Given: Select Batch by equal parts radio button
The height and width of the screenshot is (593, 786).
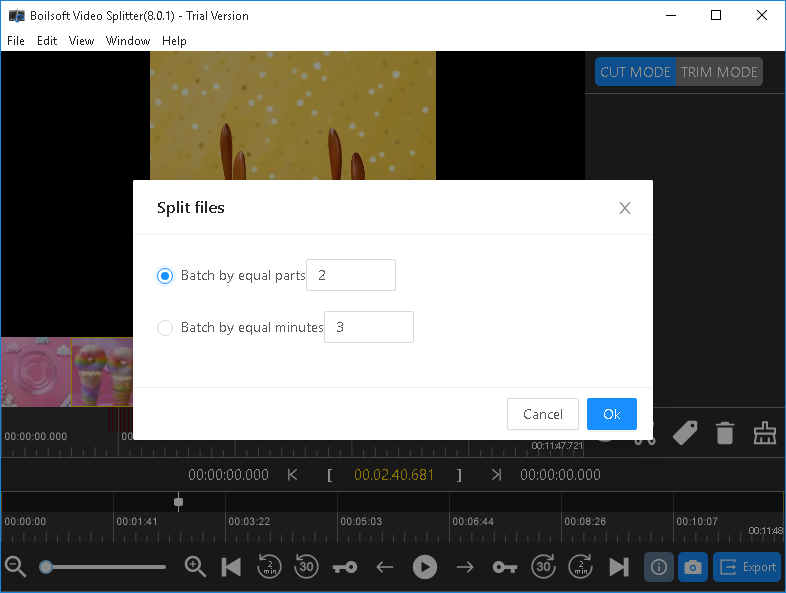Looking at the screenshot, I should (166, 276).
